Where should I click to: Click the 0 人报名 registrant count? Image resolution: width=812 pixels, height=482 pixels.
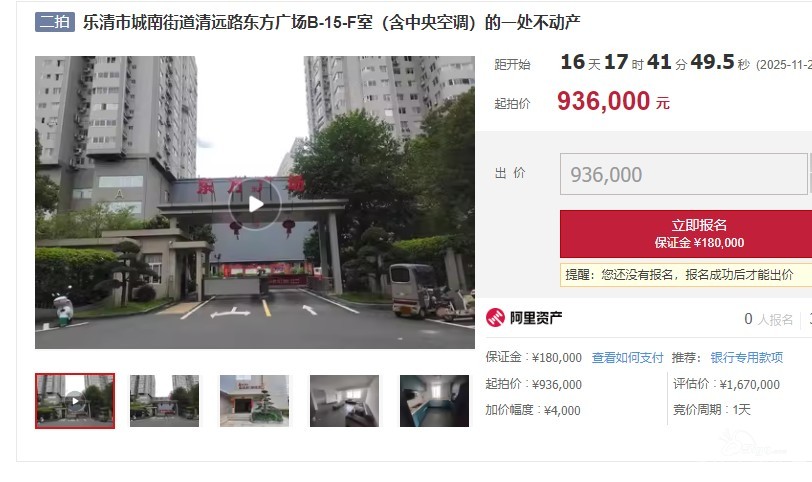768,319
